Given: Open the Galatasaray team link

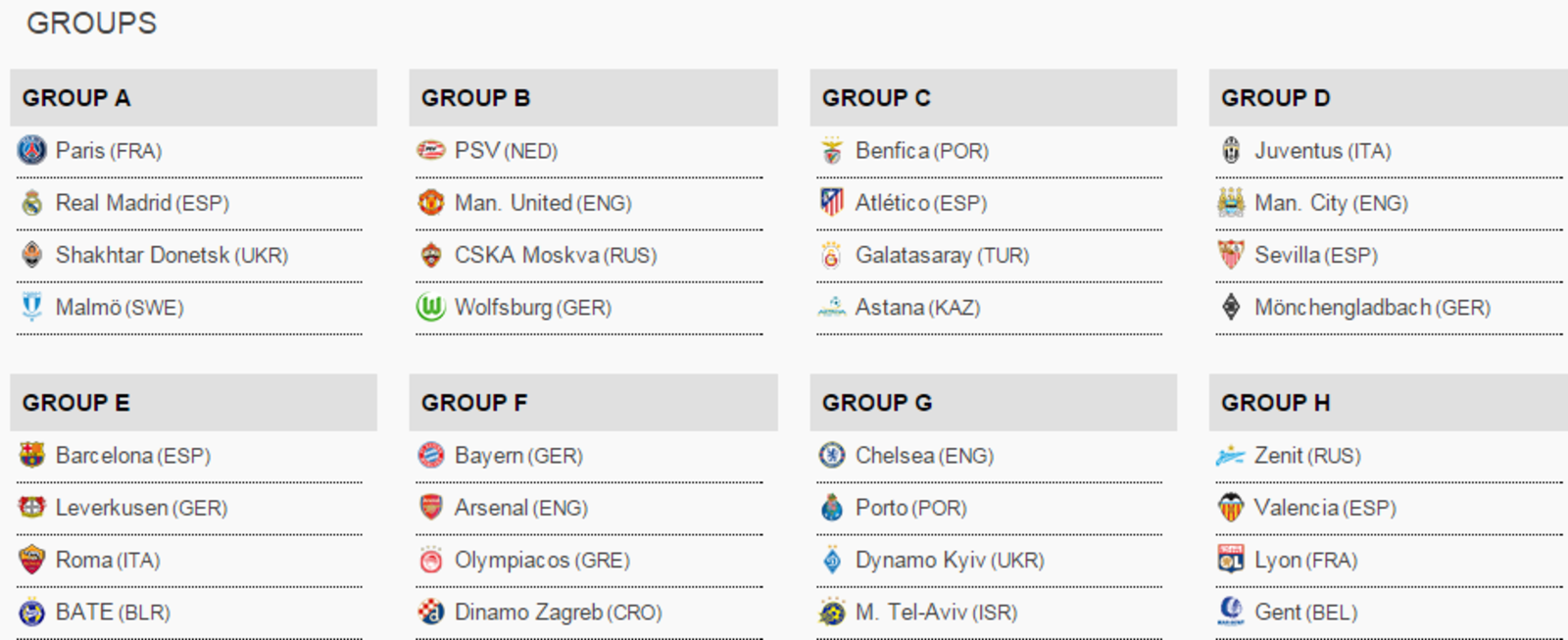Looking at the screenshot, I should click(942, 256).
